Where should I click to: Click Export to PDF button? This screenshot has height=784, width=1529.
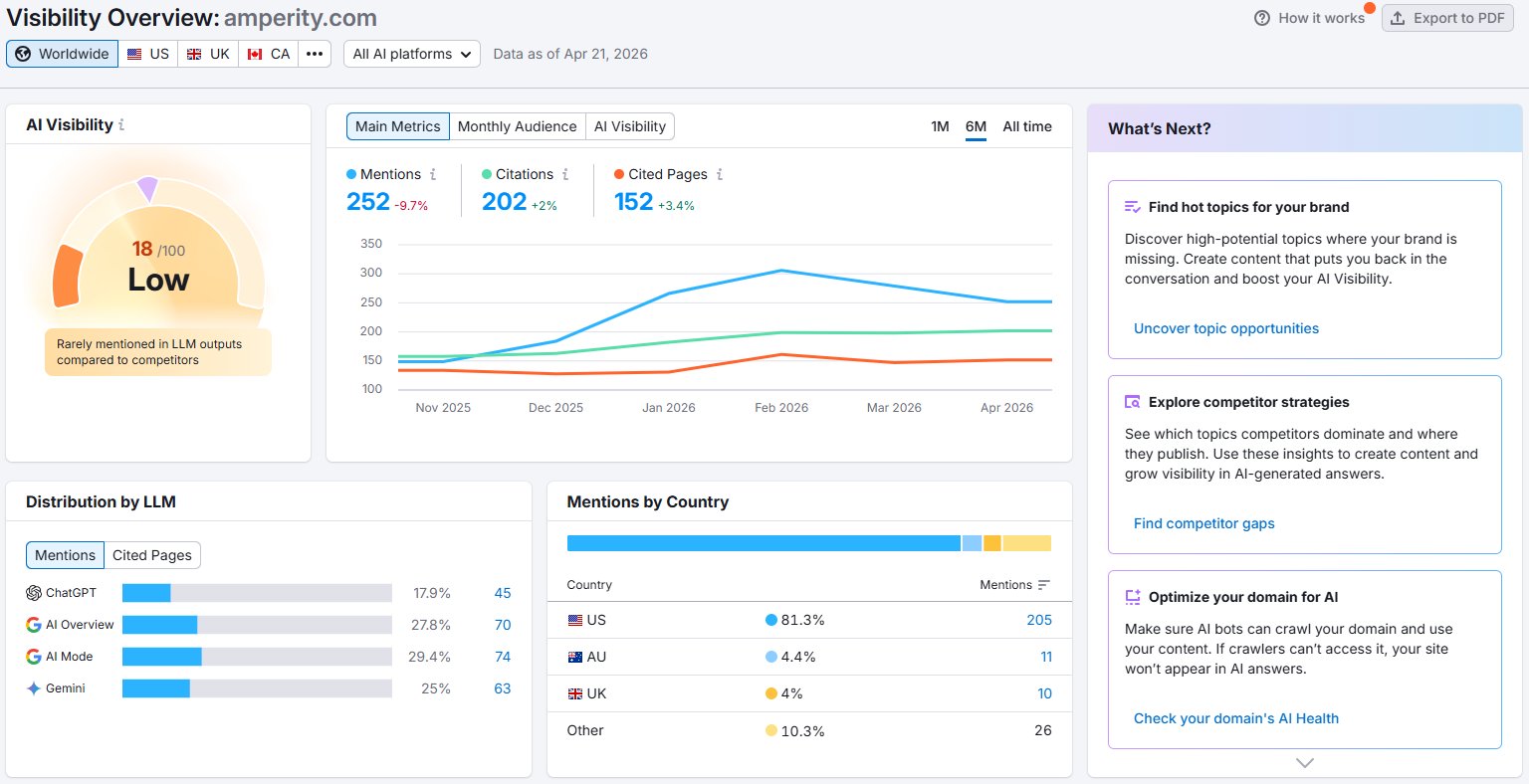(1447, 18)
